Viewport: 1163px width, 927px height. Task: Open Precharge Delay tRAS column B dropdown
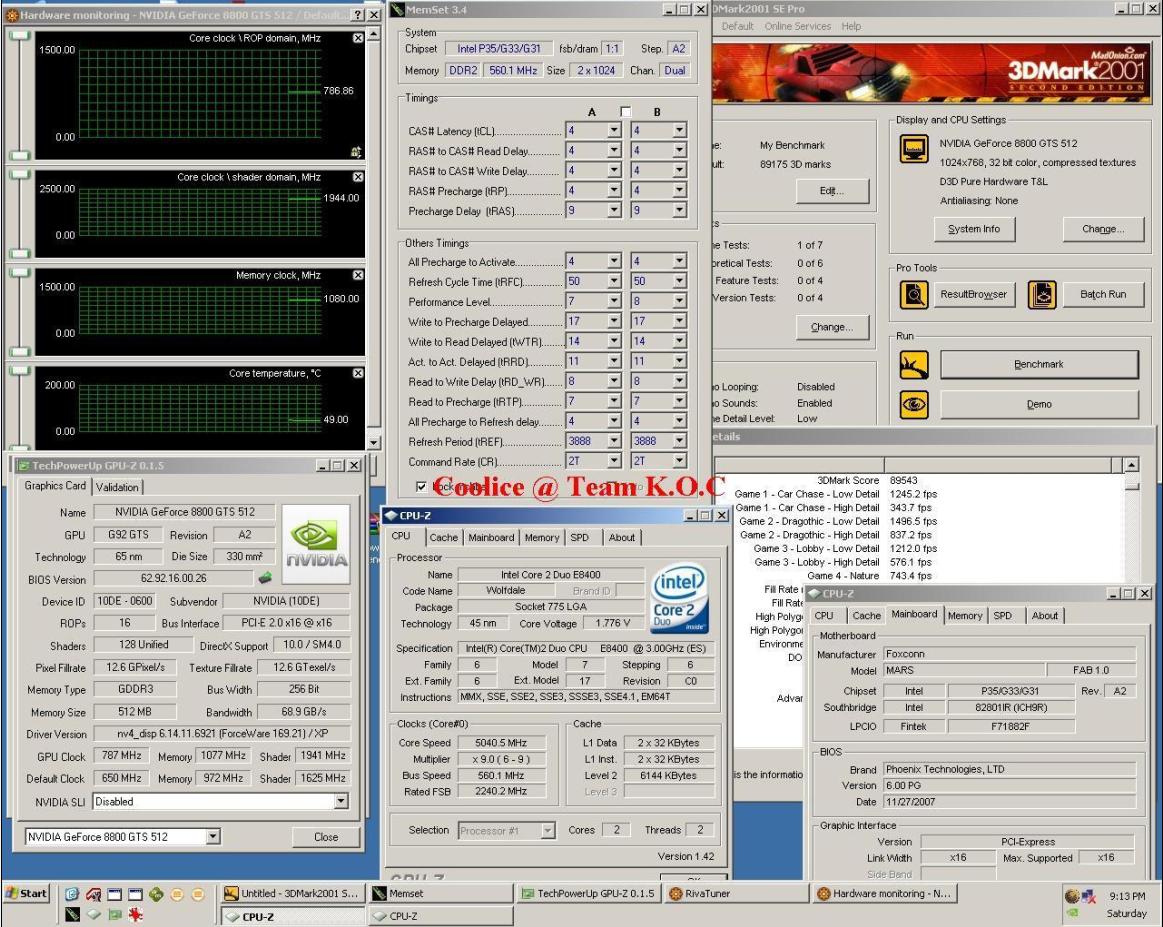(679, 211)
